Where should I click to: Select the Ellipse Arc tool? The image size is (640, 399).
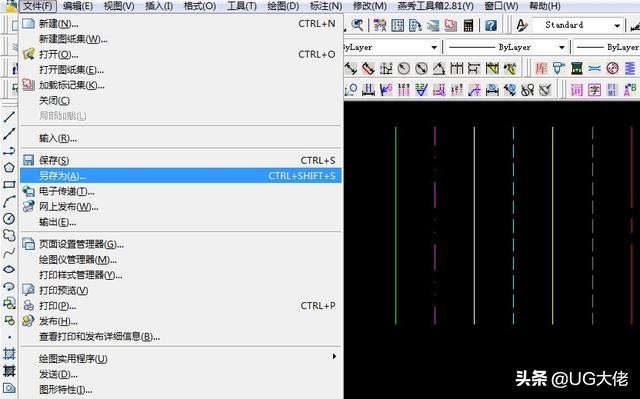tap(9, 286)
